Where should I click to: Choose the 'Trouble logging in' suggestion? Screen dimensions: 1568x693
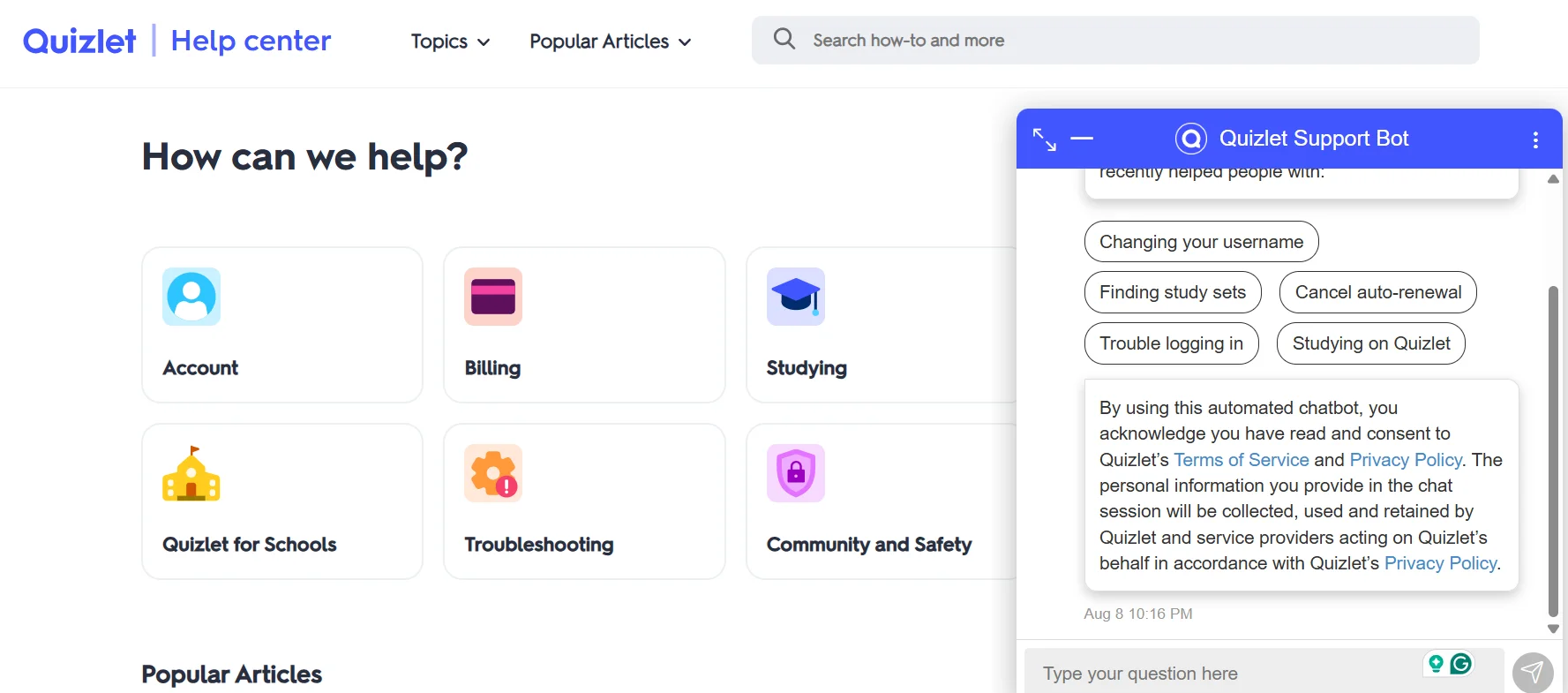[1171, 343]
